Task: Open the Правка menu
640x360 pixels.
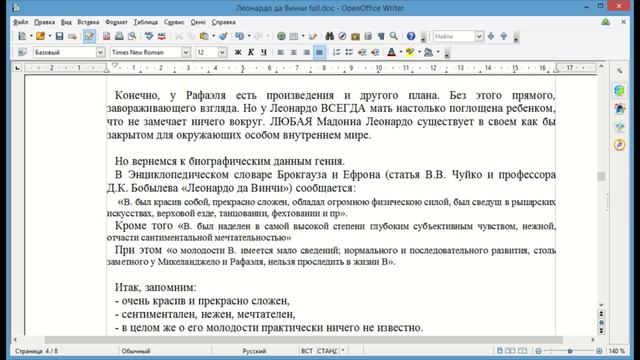Action: (x=44, y=22)
